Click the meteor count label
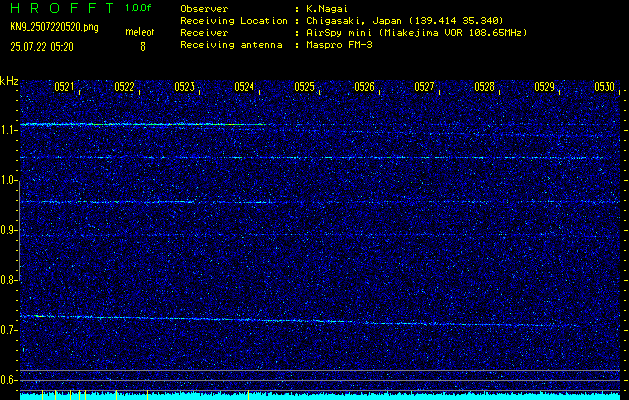 (x=140, y=32)
